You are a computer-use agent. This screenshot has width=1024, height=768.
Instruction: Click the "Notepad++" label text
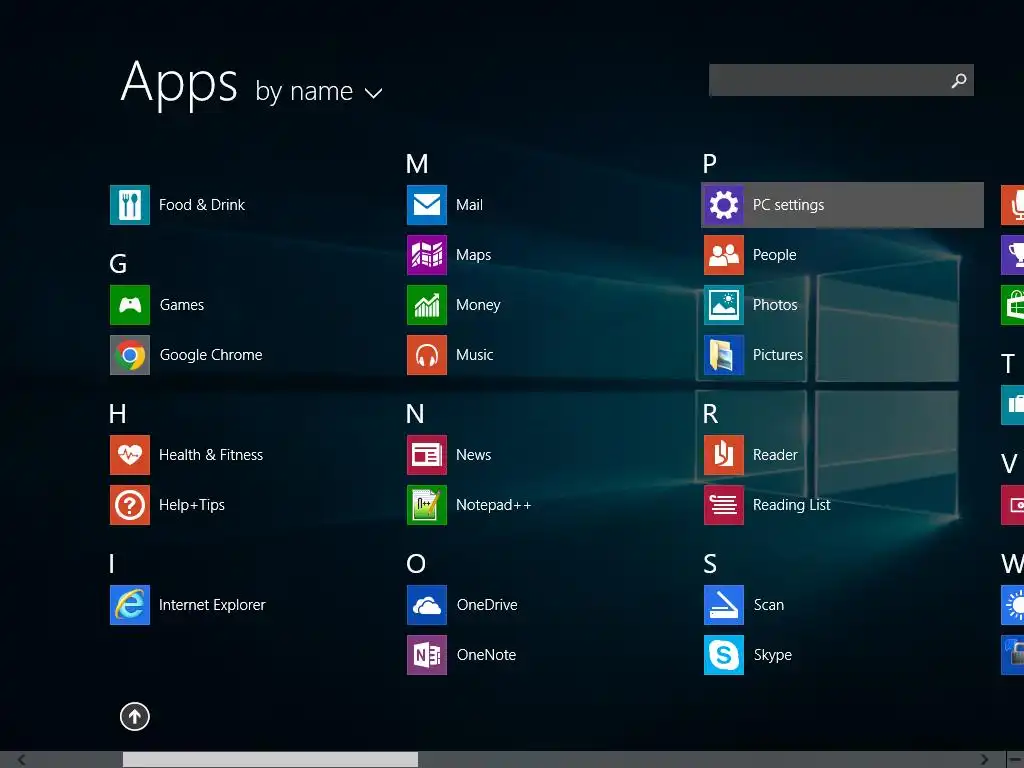coord(494,505)
